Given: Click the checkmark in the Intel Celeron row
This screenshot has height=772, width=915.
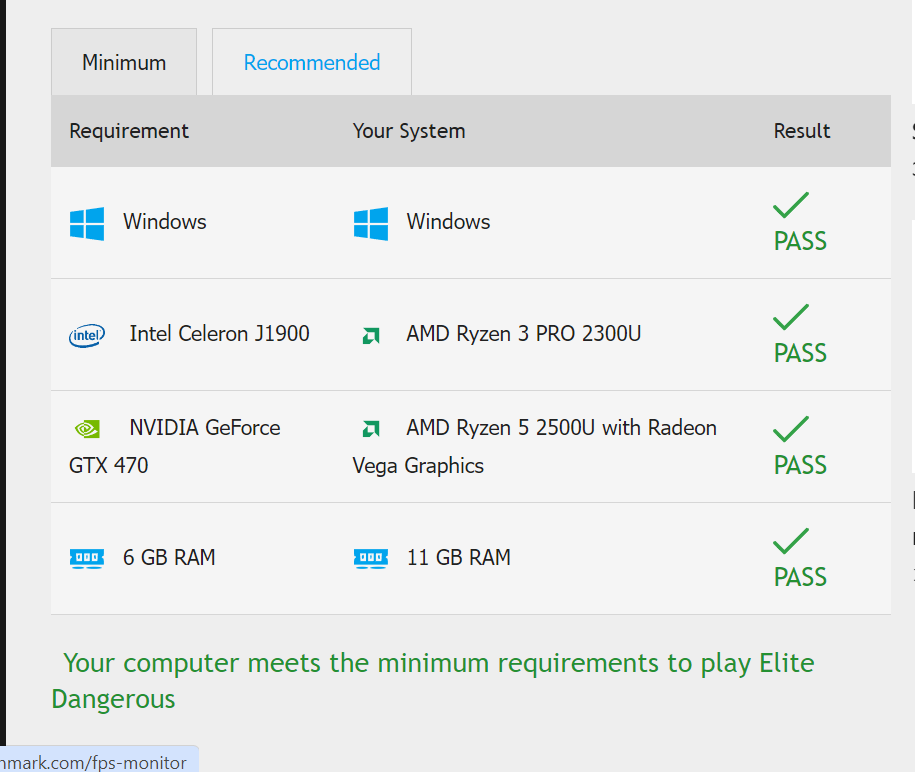Looking at the screenshot, I should tap(791, 317).
